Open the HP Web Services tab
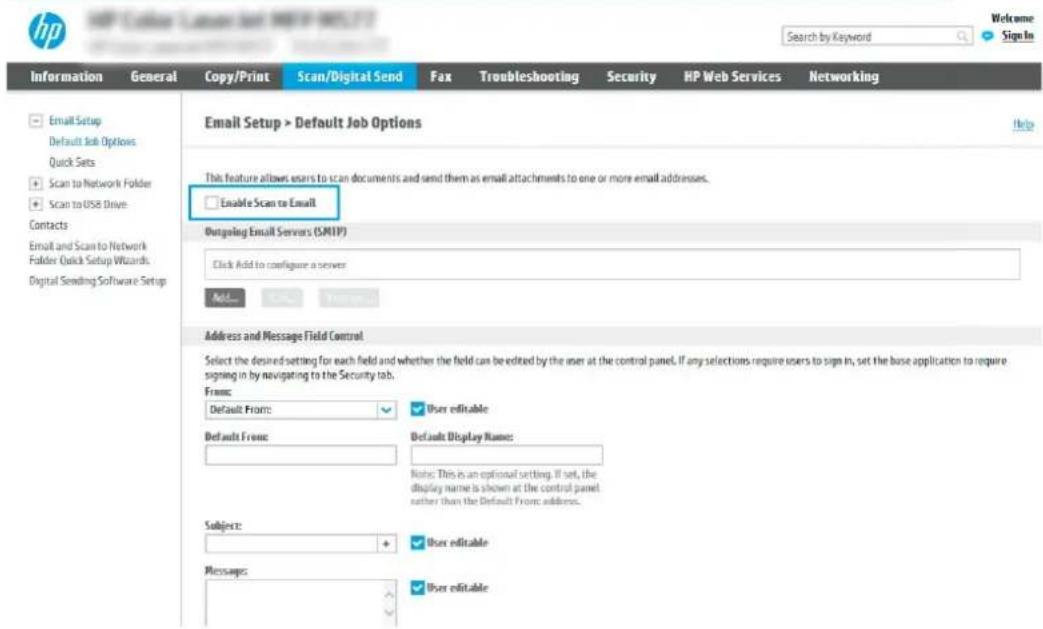 tap(732, 76)
